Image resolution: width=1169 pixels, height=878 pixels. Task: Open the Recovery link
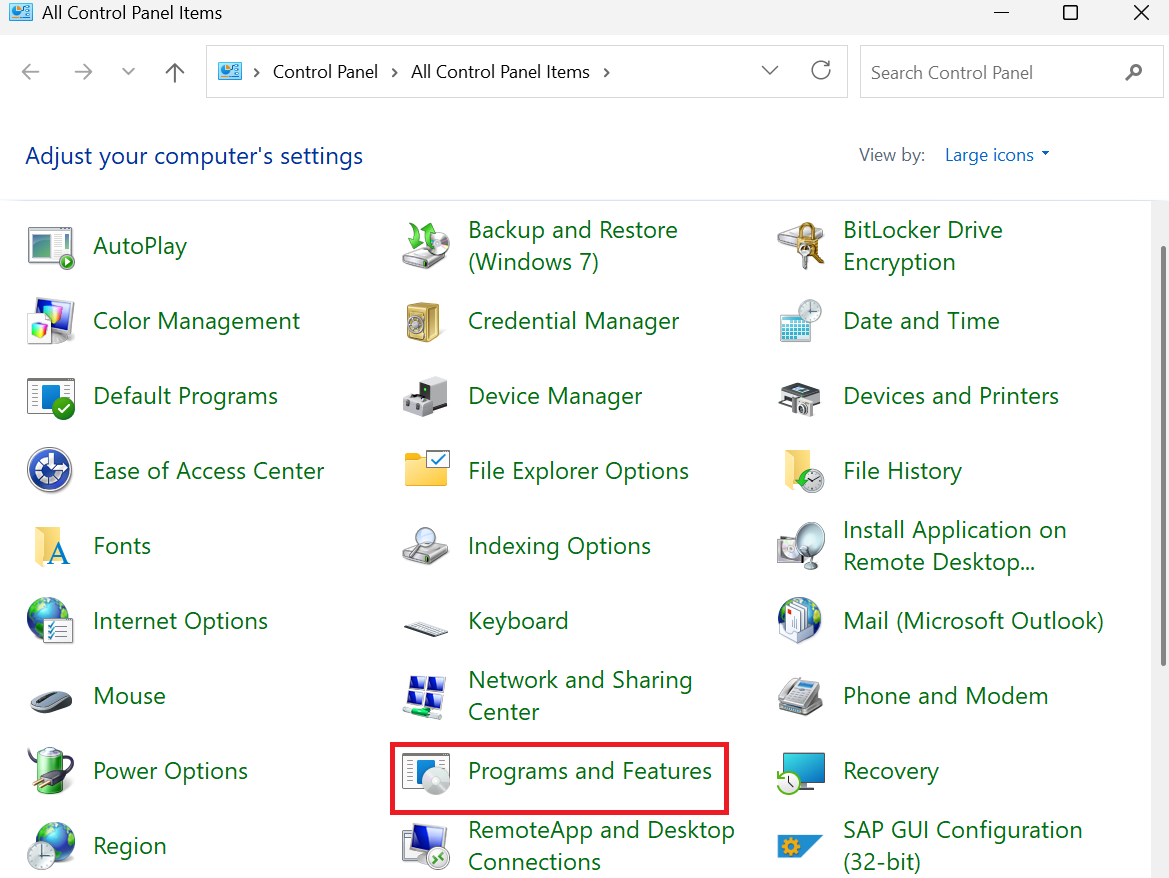890,771
